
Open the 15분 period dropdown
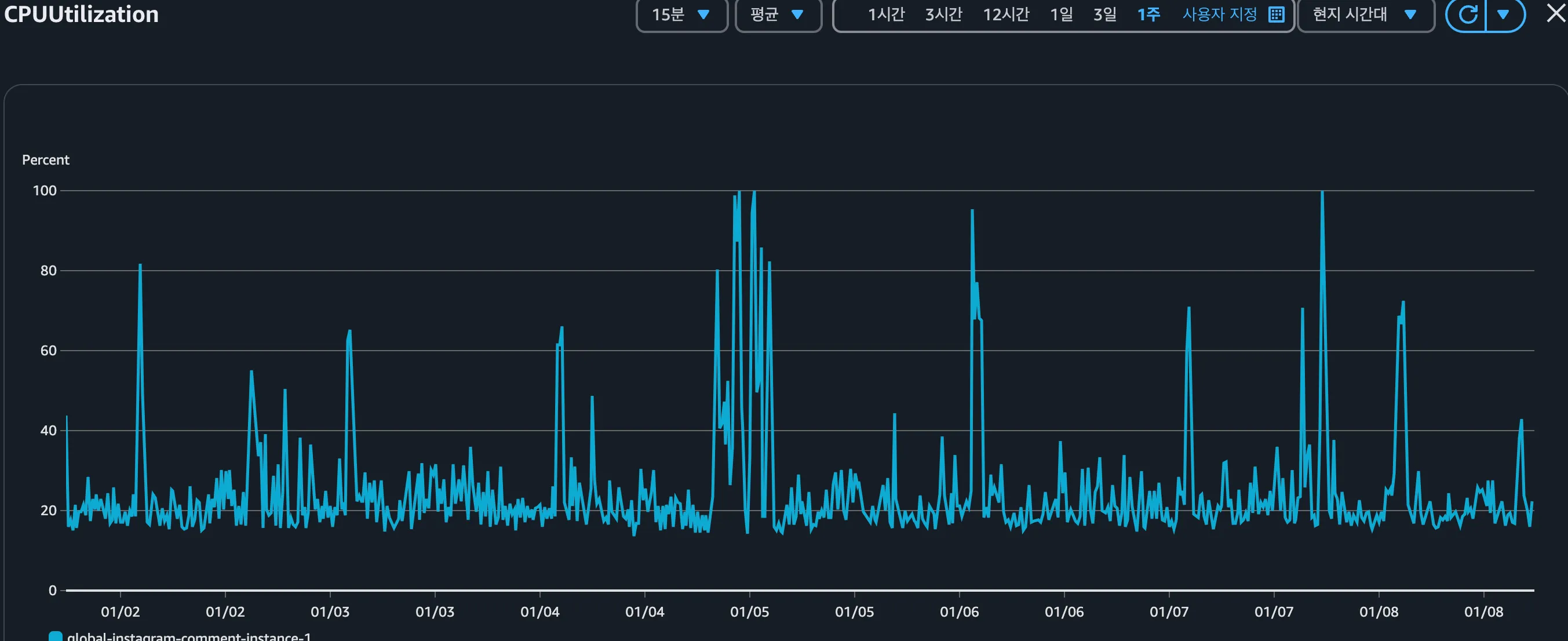(681, 14)
